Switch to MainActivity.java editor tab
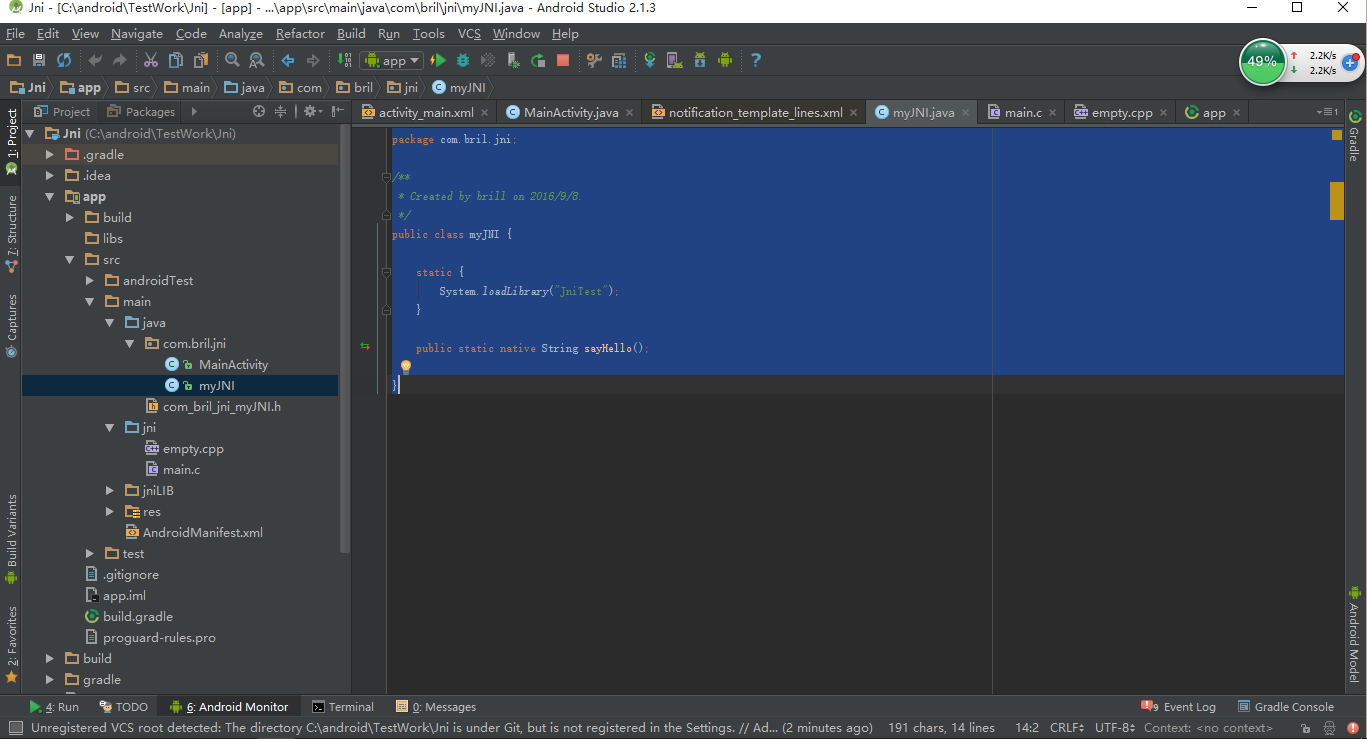This screenshot has height=739, width=1367. [571, 112]
